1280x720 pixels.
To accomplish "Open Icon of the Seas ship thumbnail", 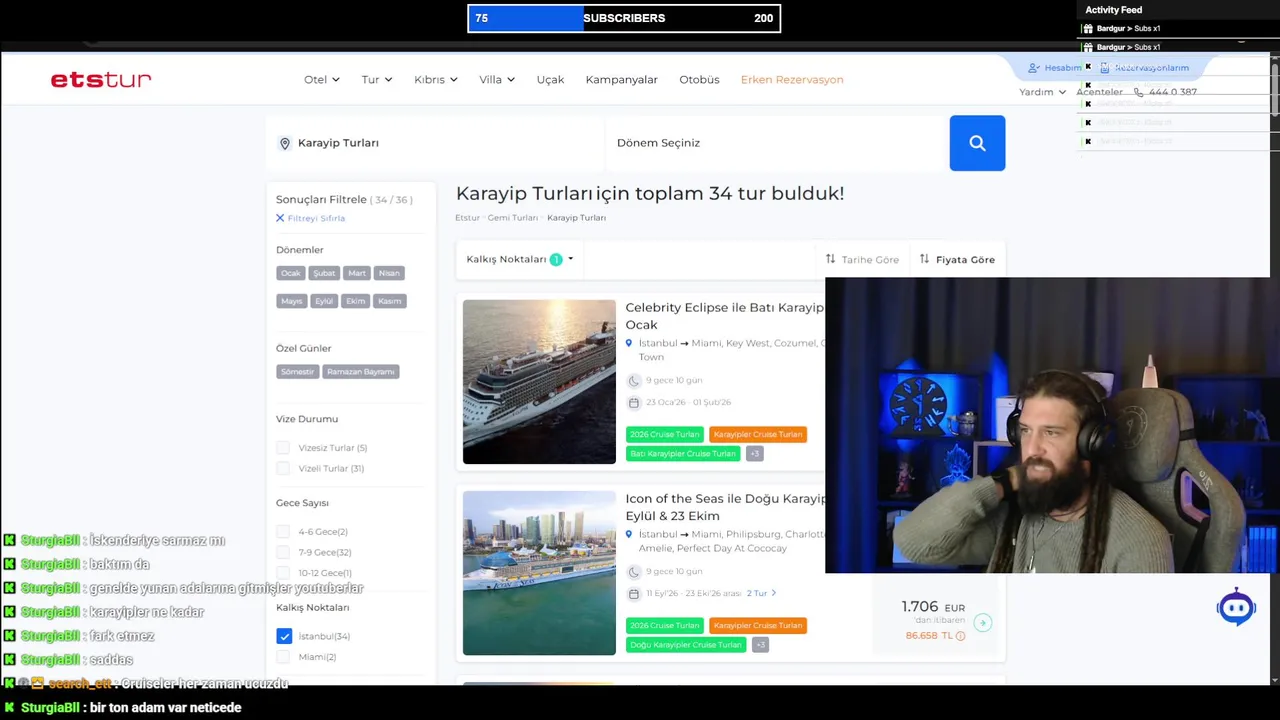I will coord(539,573).
